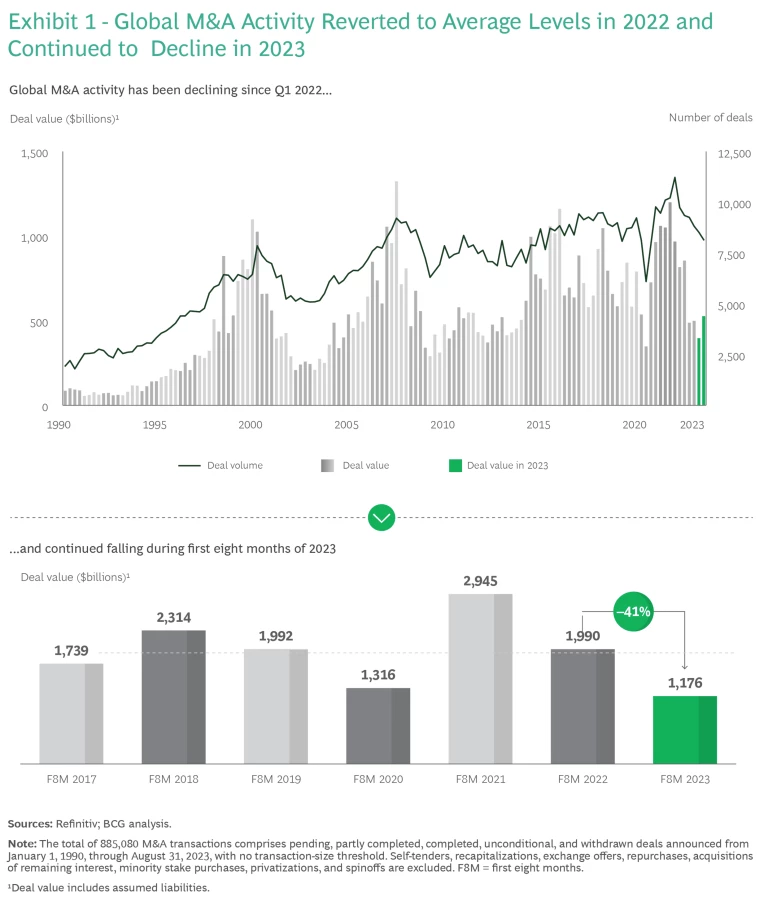The height and width of the screenshot is (906, 768).
Task: Click the Number of deals axis label
Action: click(x=710, y=118)
